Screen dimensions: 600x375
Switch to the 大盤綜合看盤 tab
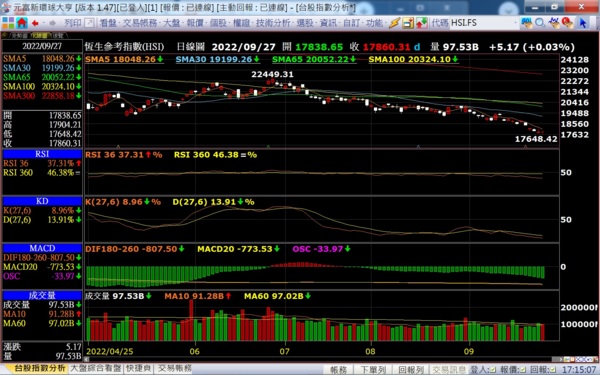(x=96, y=368)
